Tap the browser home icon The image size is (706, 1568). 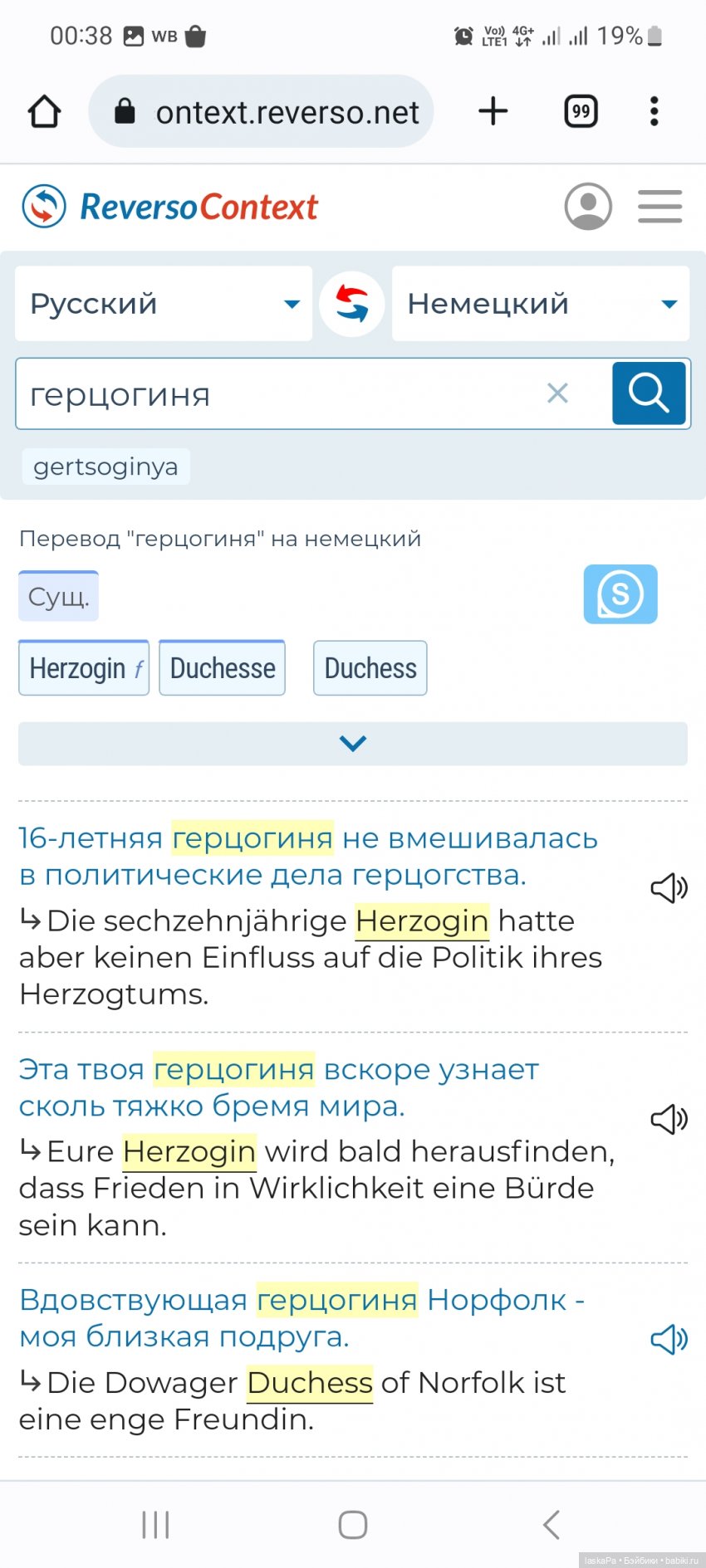45,111
